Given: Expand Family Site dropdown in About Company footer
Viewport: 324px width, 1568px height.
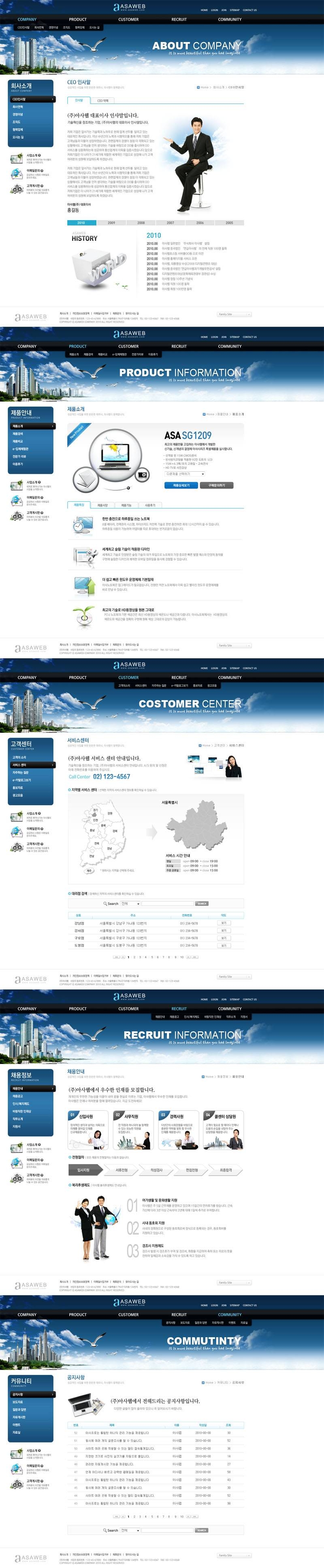Looking at the screenshot, I should tap(234, 314).
